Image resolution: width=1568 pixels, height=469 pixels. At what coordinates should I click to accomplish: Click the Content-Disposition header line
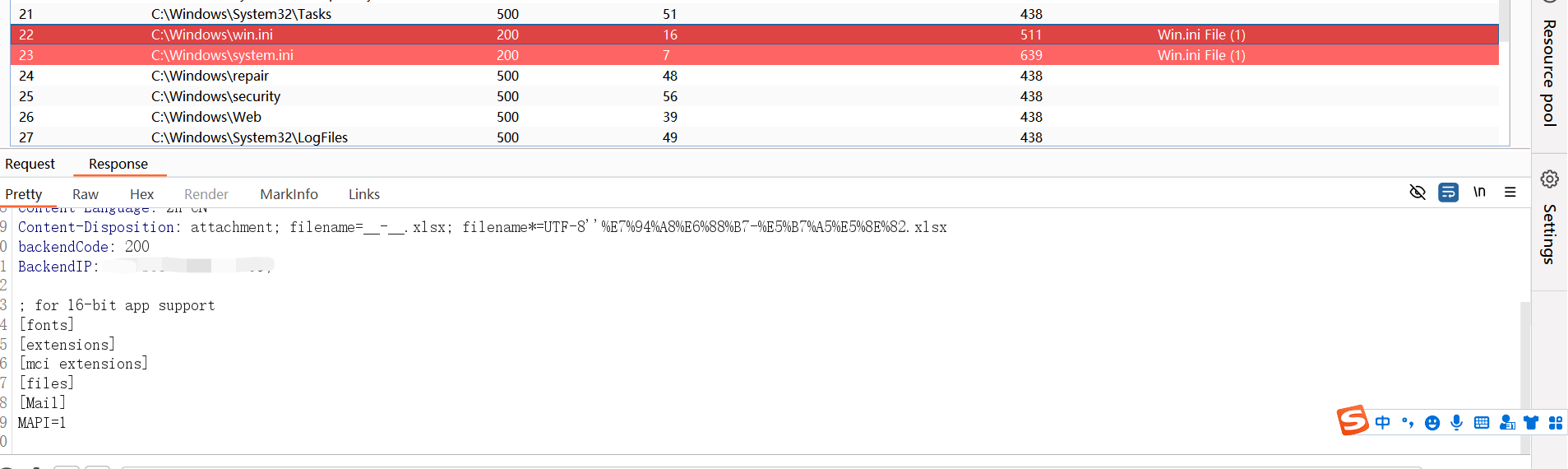click(483, 227)
